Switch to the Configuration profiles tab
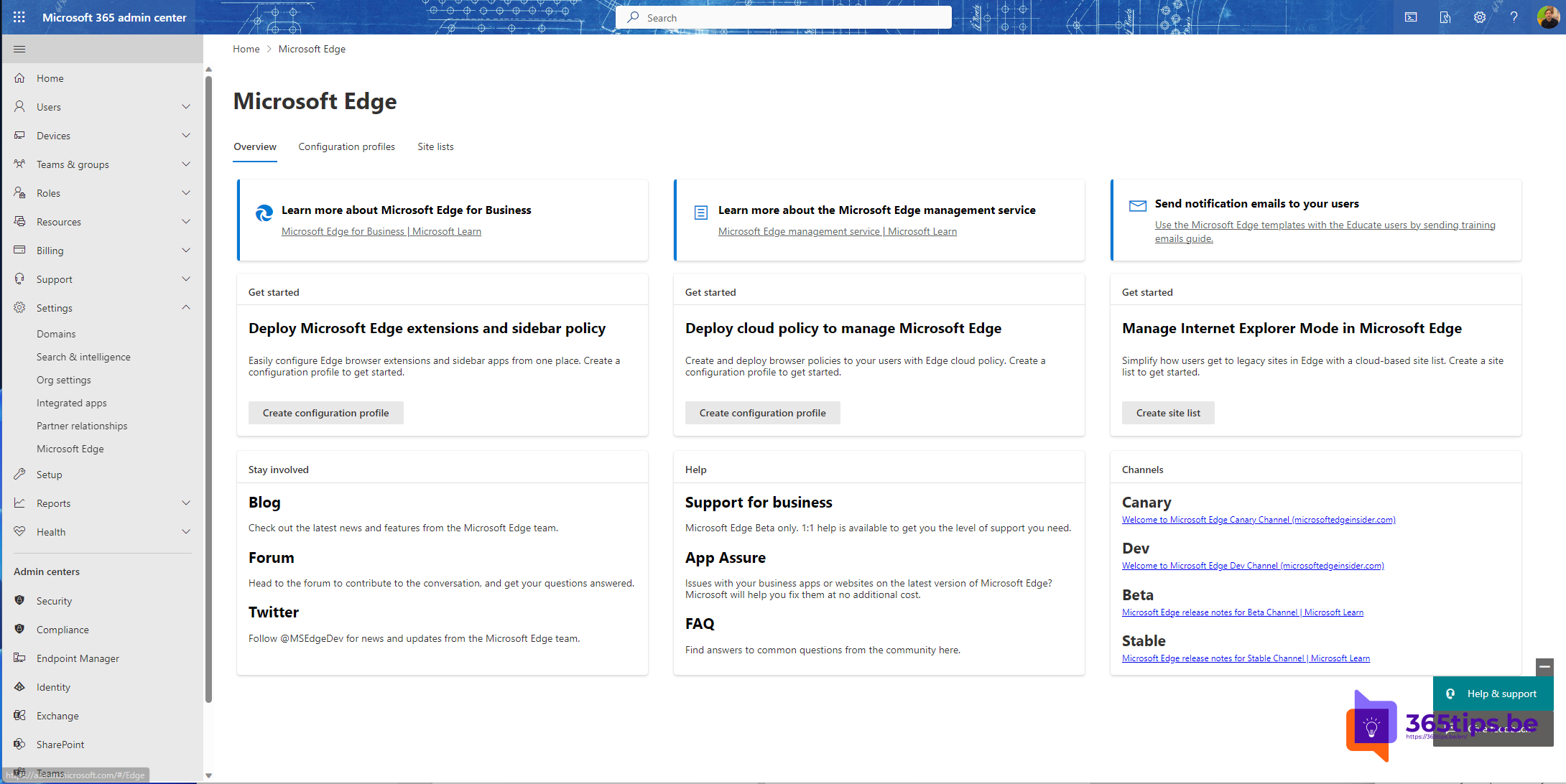 point(346,146)
